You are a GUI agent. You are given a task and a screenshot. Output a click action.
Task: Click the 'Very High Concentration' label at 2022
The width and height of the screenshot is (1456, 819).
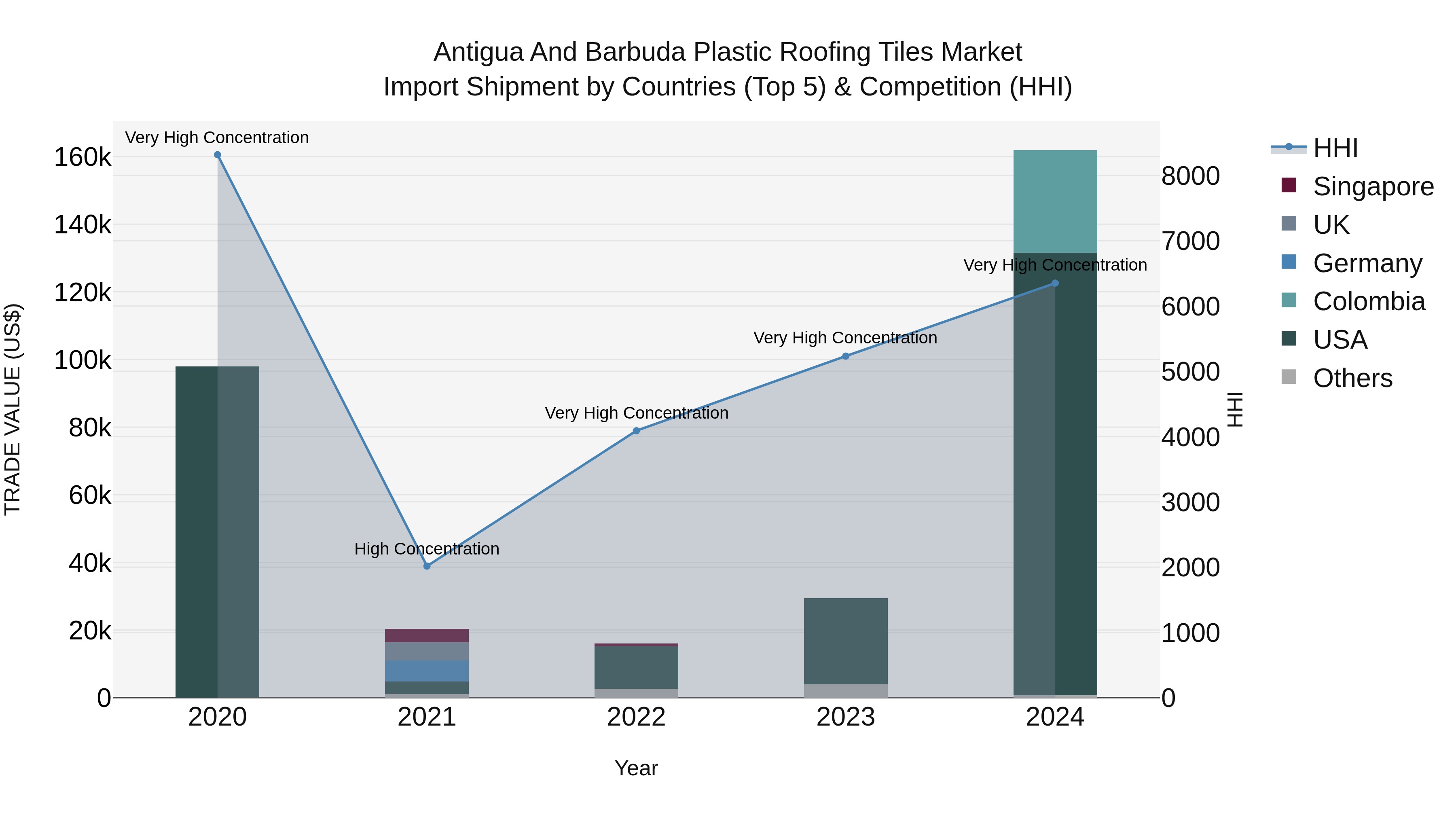point(637,413)
